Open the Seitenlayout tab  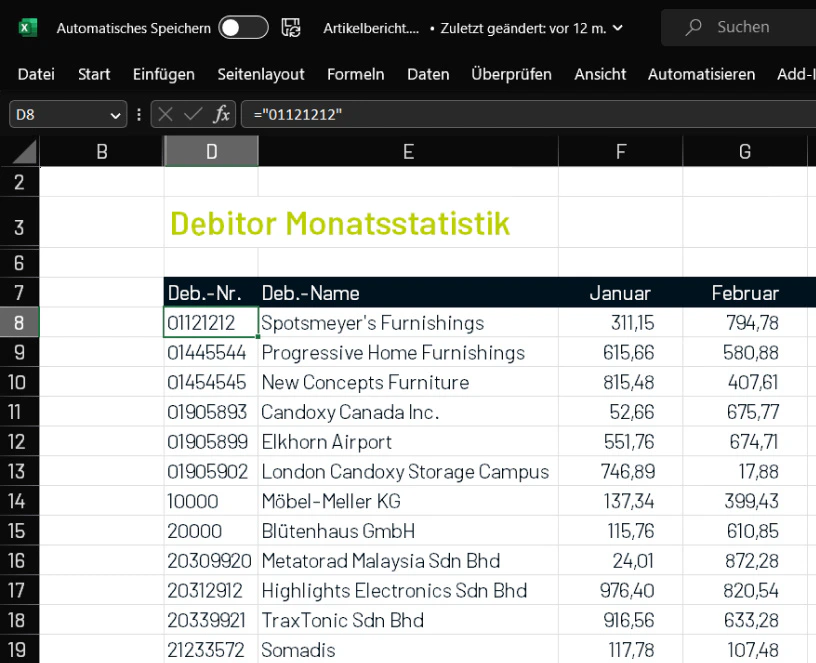261,74
